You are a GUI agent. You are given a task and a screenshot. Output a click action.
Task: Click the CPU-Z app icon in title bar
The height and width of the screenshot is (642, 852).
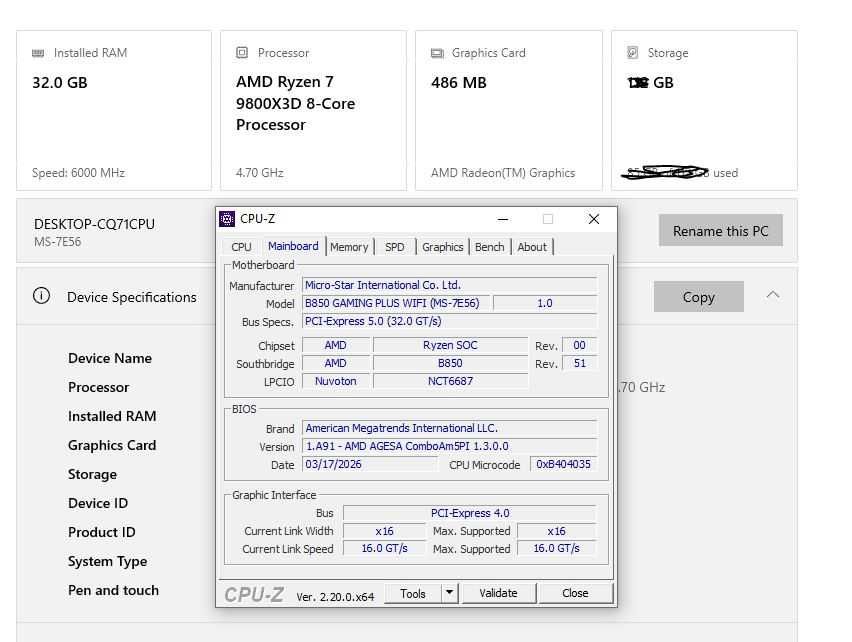pyautogui.click(x=227, y=219)
